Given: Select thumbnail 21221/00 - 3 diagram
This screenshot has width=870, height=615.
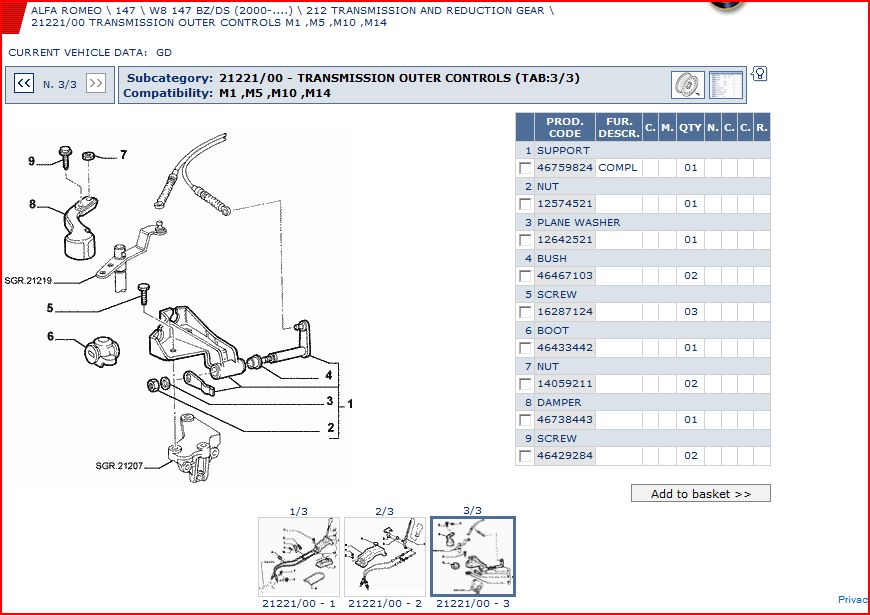Looking at the screenshot, I should [473, 557].
